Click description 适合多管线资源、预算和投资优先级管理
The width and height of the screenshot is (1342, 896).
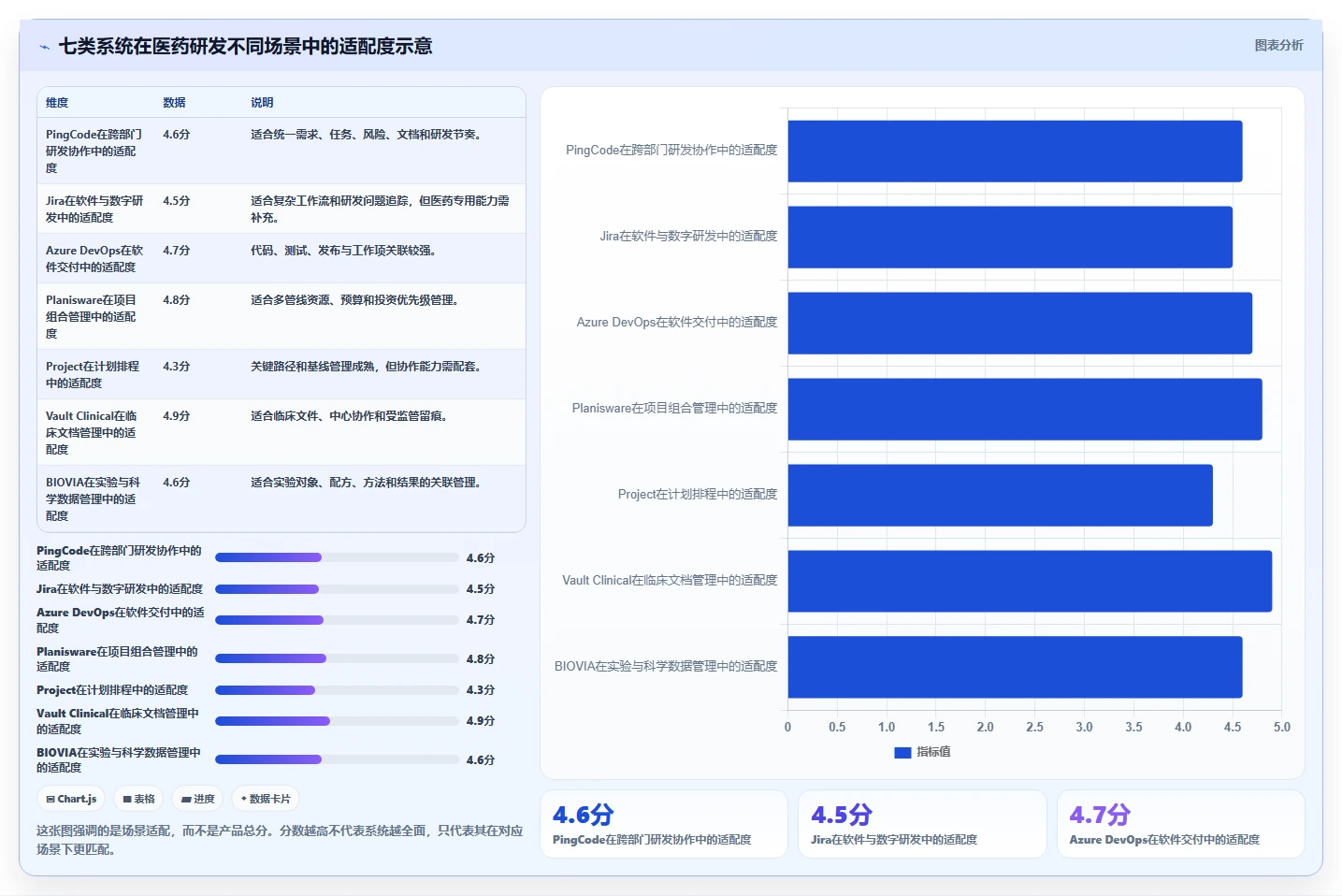coord(354,300)
